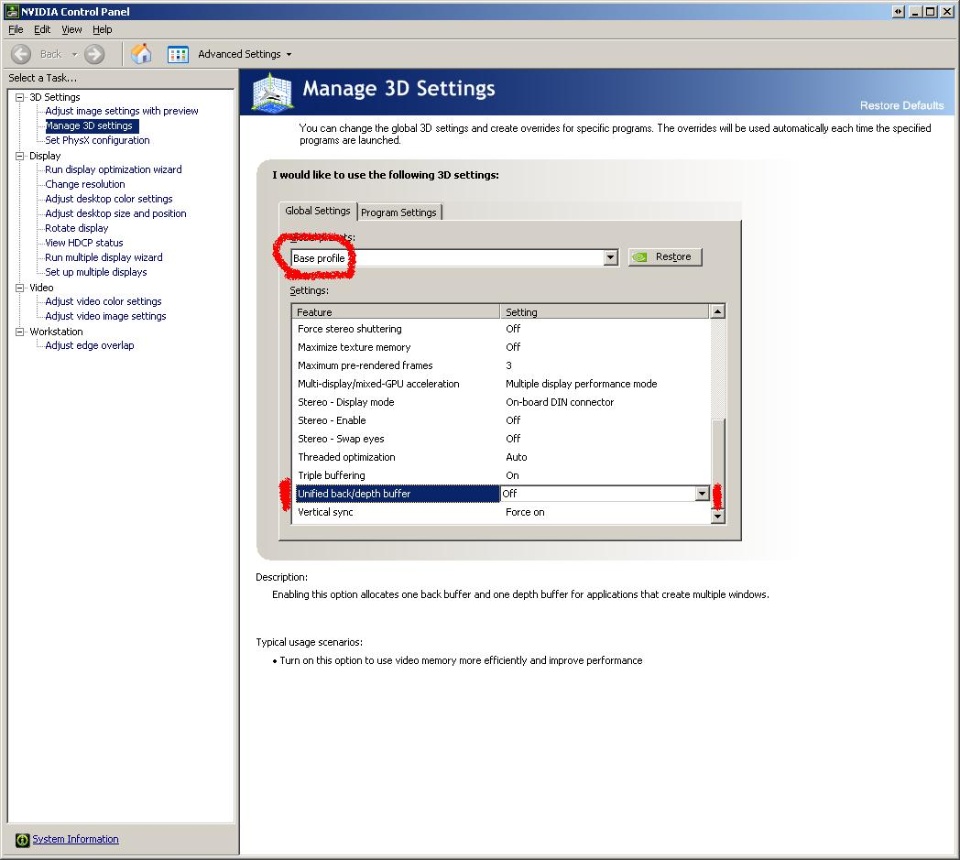The width and height of the screenshot is (960, 860).
Task: Select Threaded optimization row
Action: tap(501, 458)
